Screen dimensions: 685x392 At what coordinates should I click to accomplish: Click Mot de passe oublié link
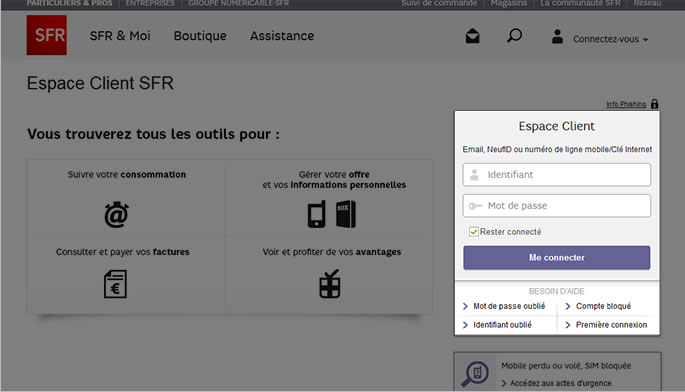[x=509, y=306]
